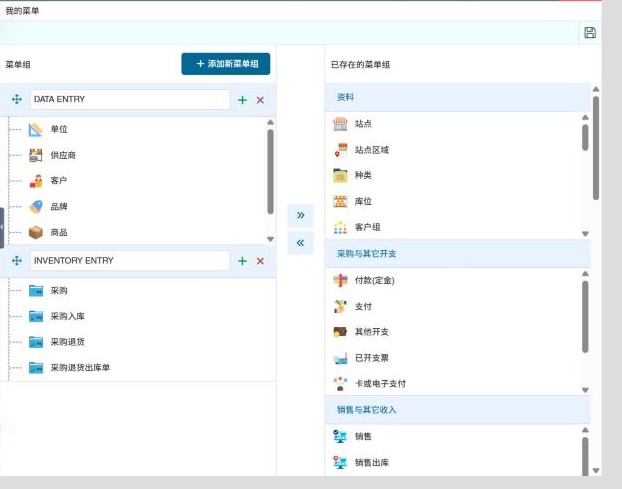Click the move handle for INVENTORY ENTRY group
622x489 pixels.
pos(17,261)
